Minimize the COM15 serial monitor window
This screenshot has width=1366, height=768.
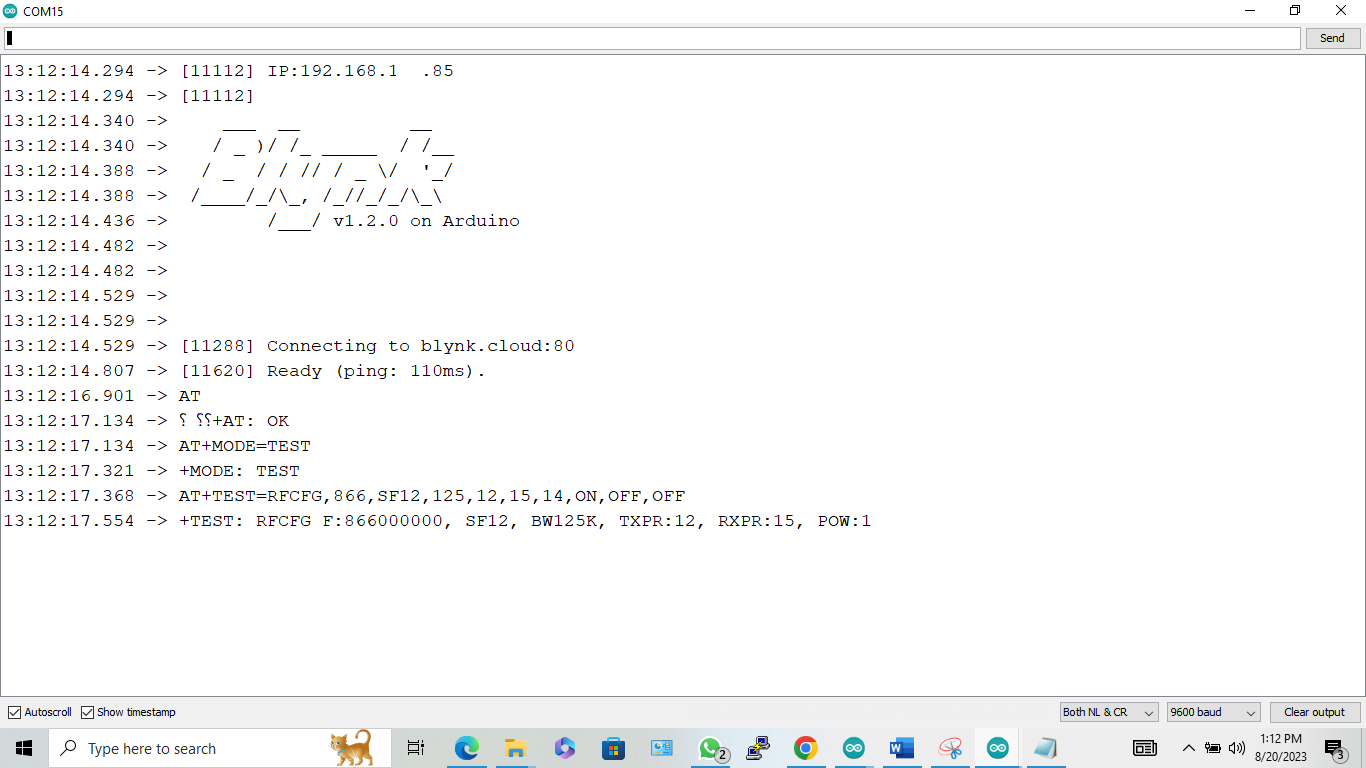coord(1250,10)
